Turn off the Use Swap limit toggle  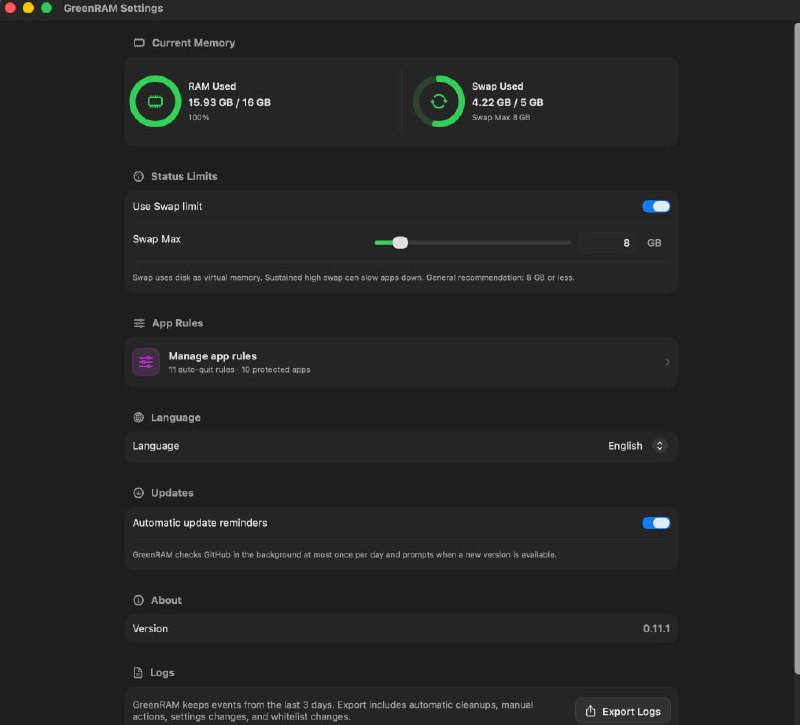[x=656, y=206]
